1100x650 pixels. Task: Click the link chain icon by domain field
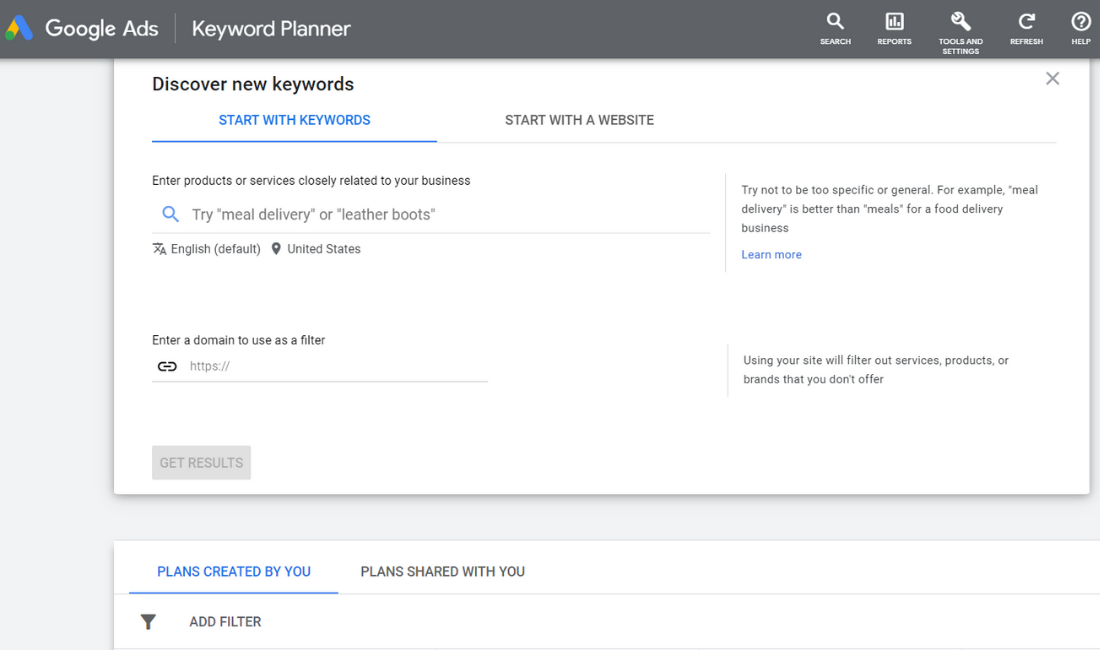167,366
